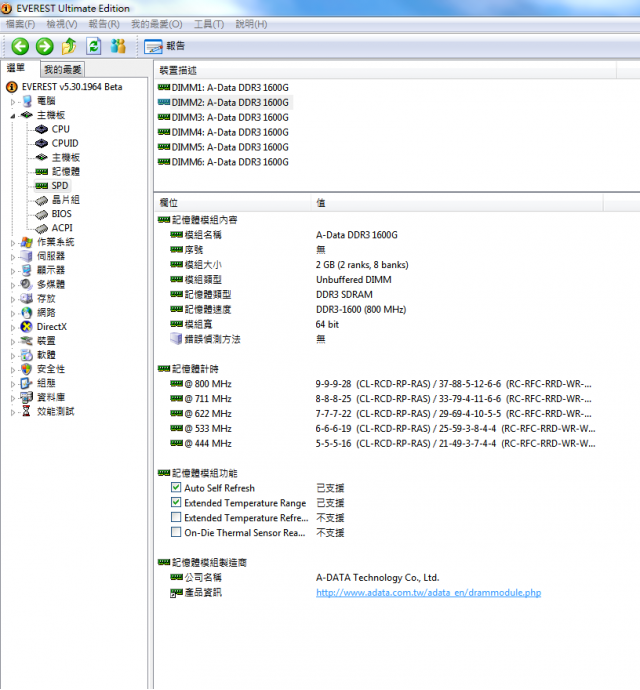Toggle the Auto Self Refresh checkbox
The width and height of the screenshot is (640, 690).
(176, 487)
